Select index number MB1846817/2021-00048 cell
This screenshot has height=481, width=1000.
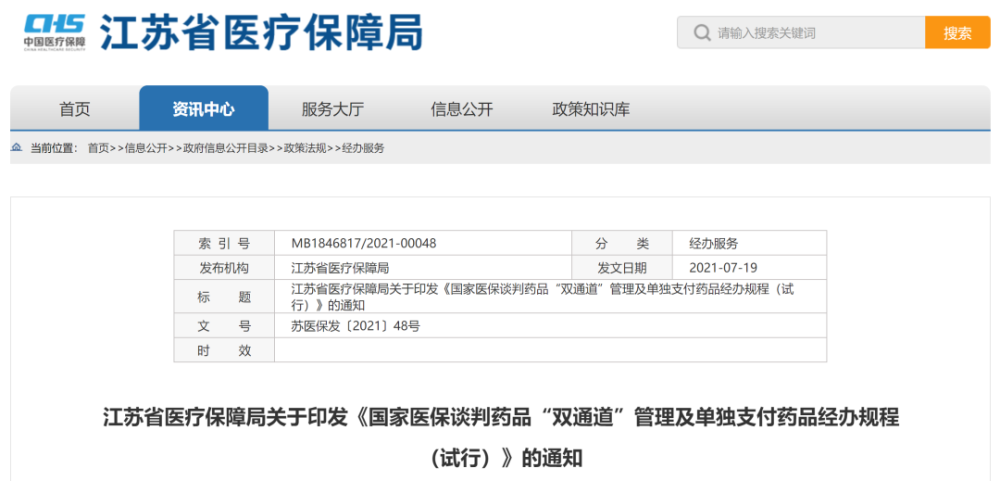pos(423,243)
